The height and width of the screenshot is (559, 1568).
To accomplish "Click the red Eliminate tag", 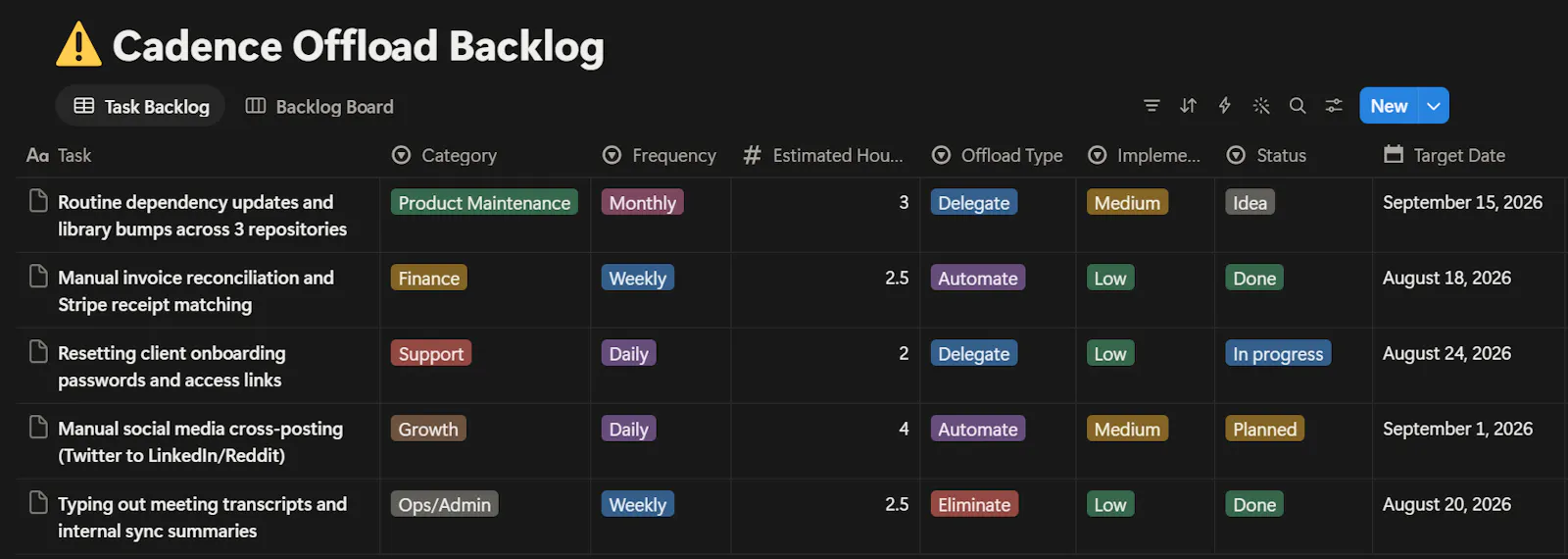I will pos(974,504).
